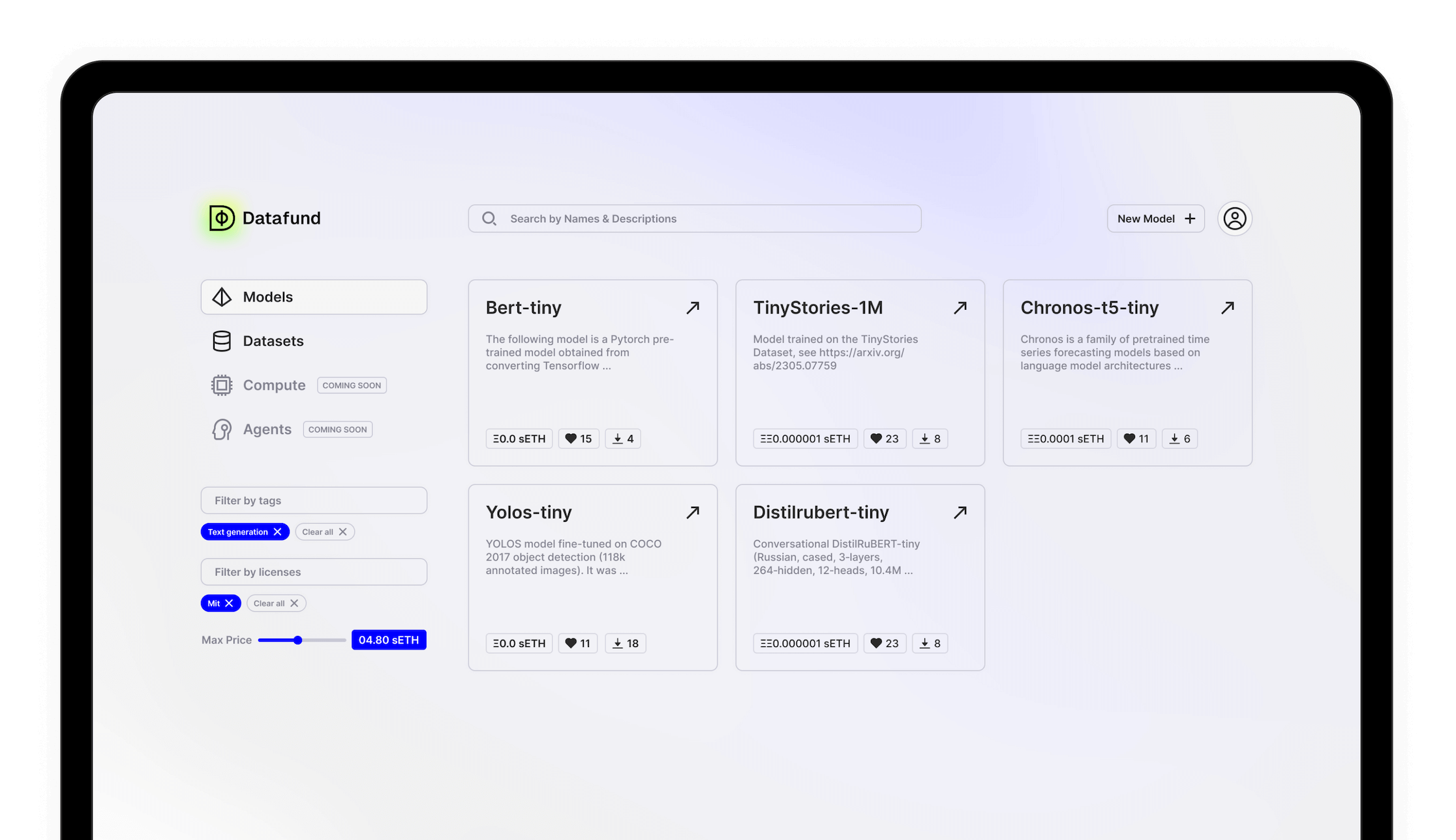Select the Models navigation entry
The image size is (1456, 840).
pos(267,297)
